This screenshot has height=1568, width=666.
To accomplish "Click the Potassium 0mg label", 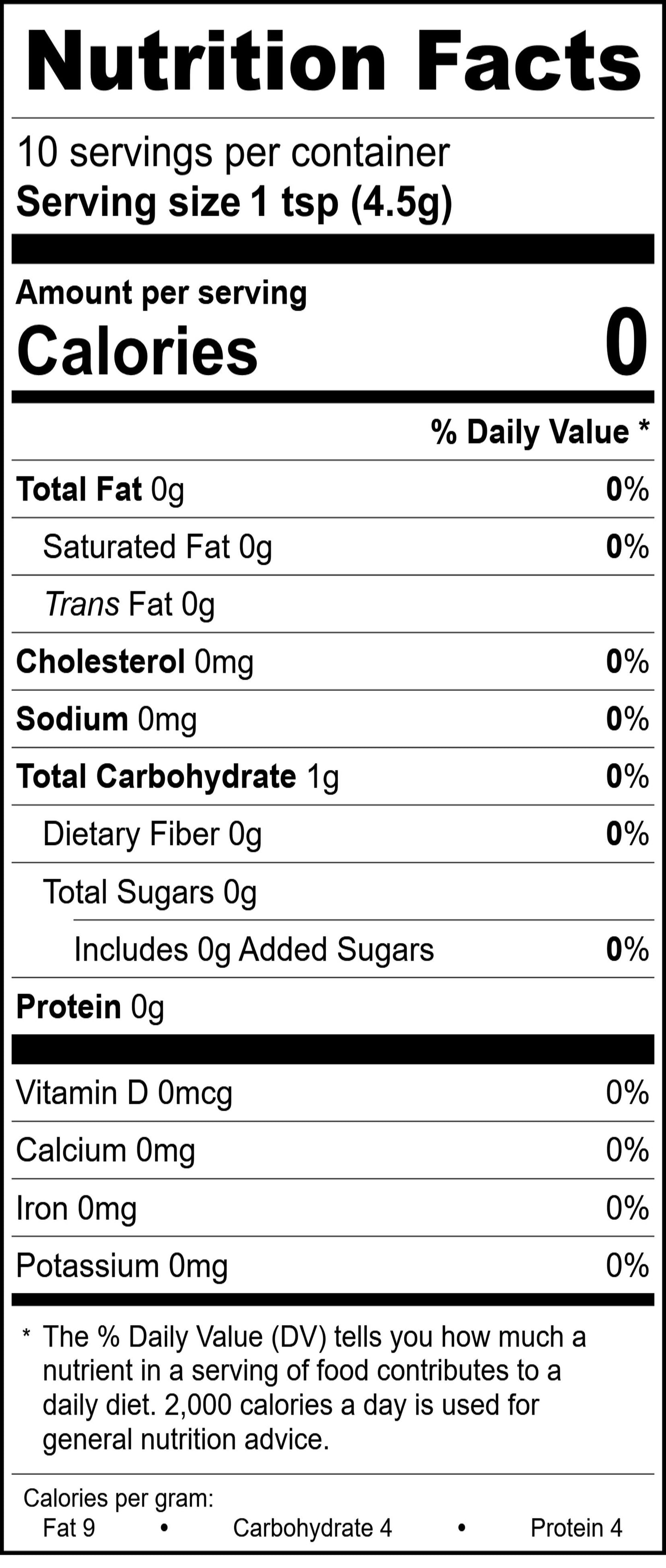I will 122,1266.
